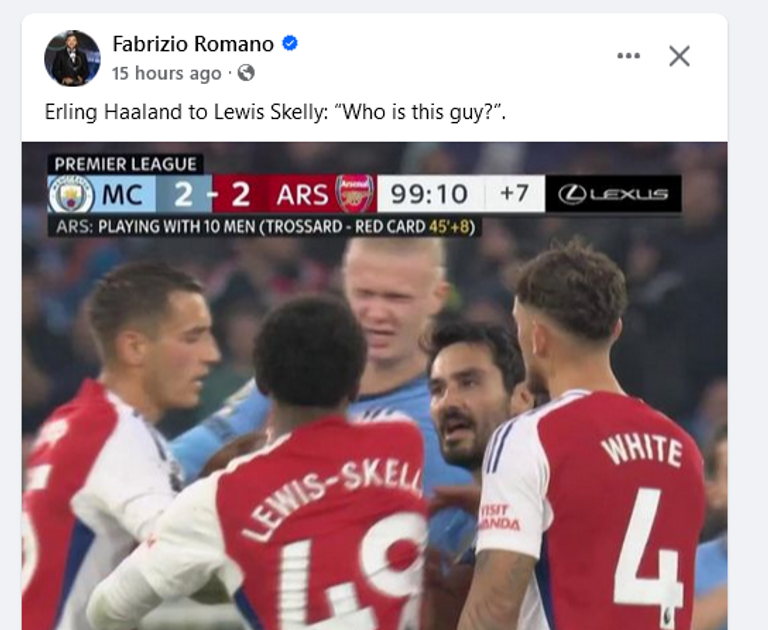Click the Manchester City crest in scoreboard
The height and width of the screenshot is (630, 768).
pos(71,194)
